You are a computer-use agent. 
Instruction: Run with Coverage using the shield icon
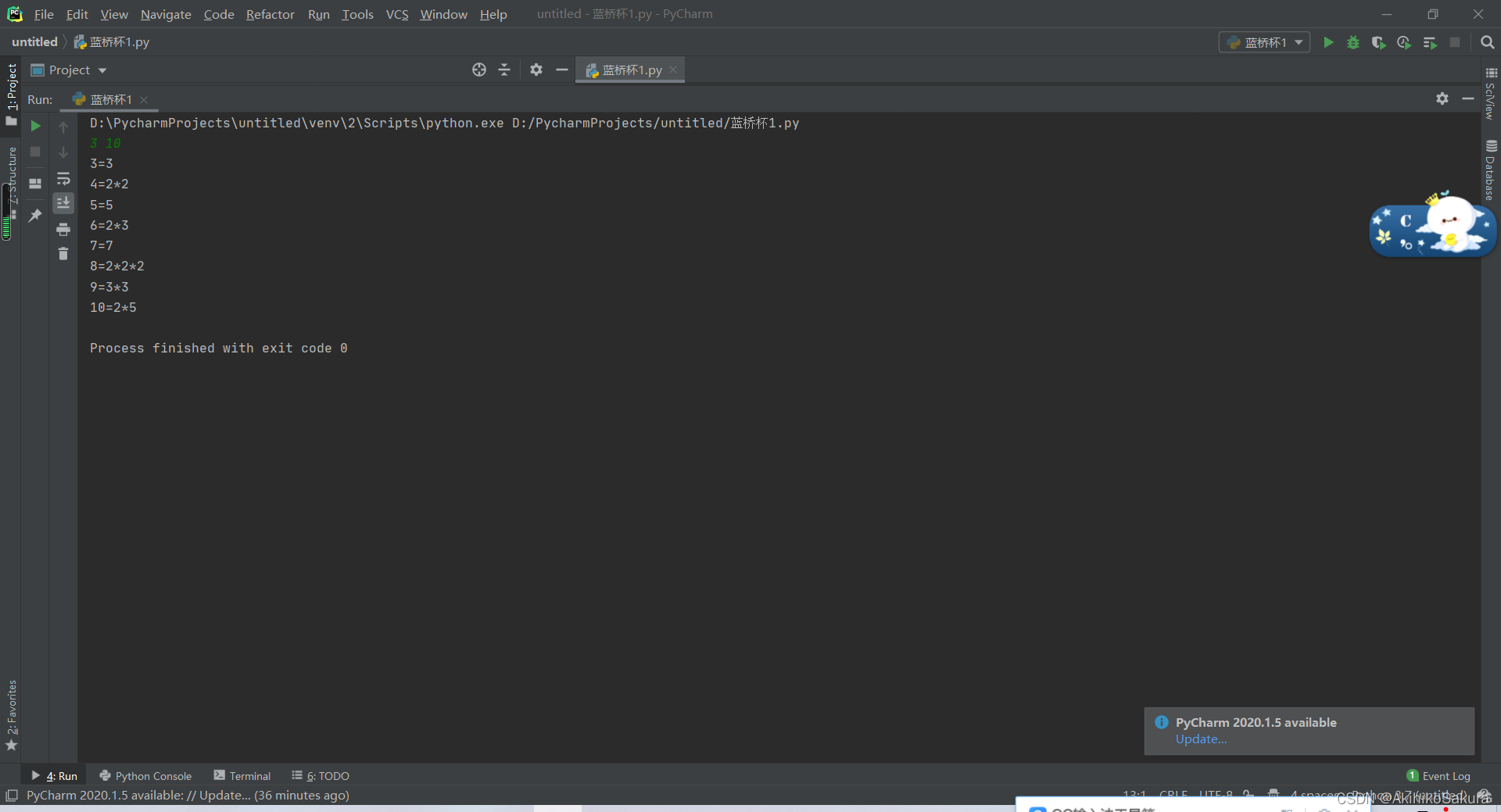[1378, 43]
